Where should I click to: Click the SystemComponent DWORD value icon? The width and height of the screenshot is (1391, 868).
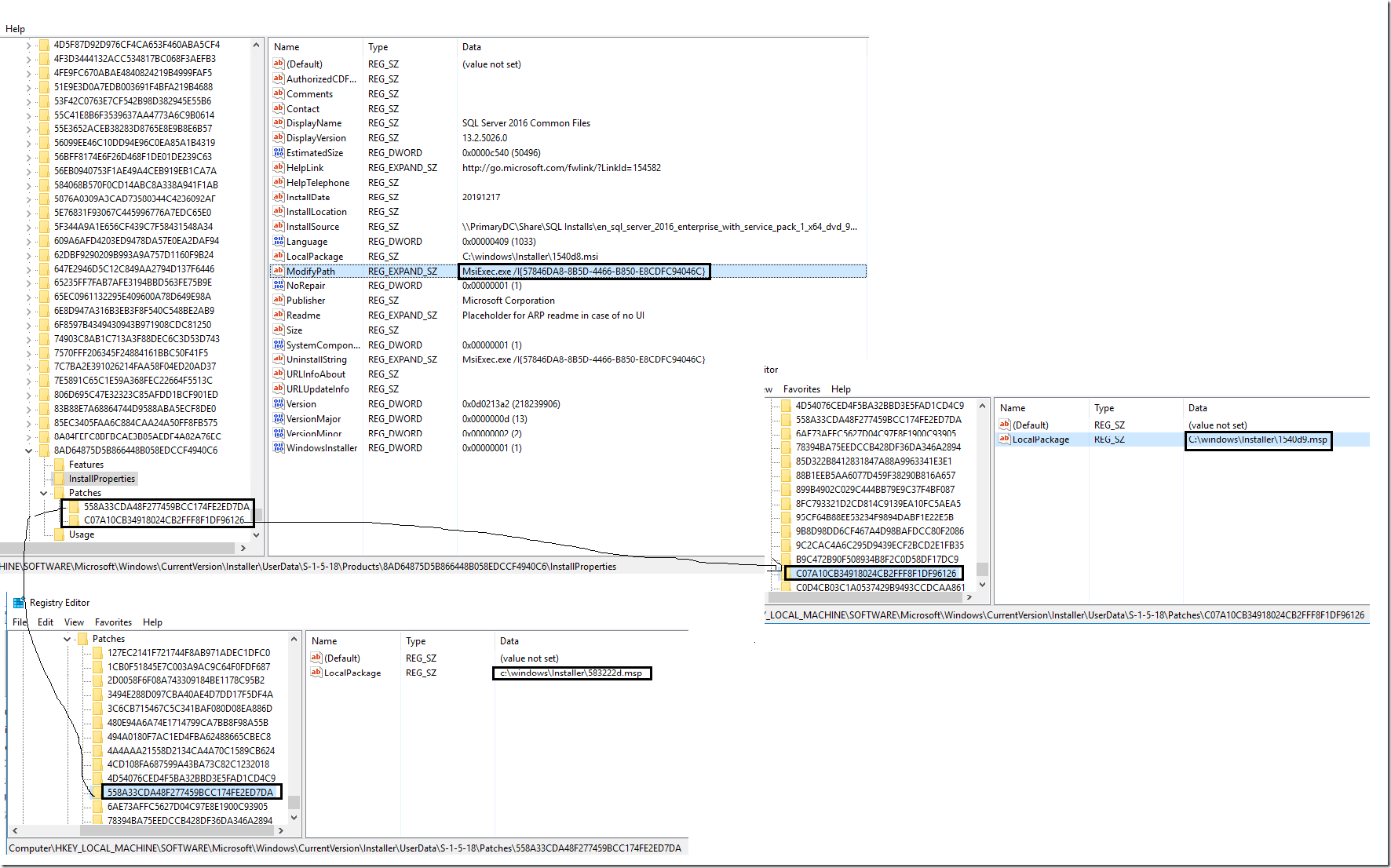tap(278, 345)
